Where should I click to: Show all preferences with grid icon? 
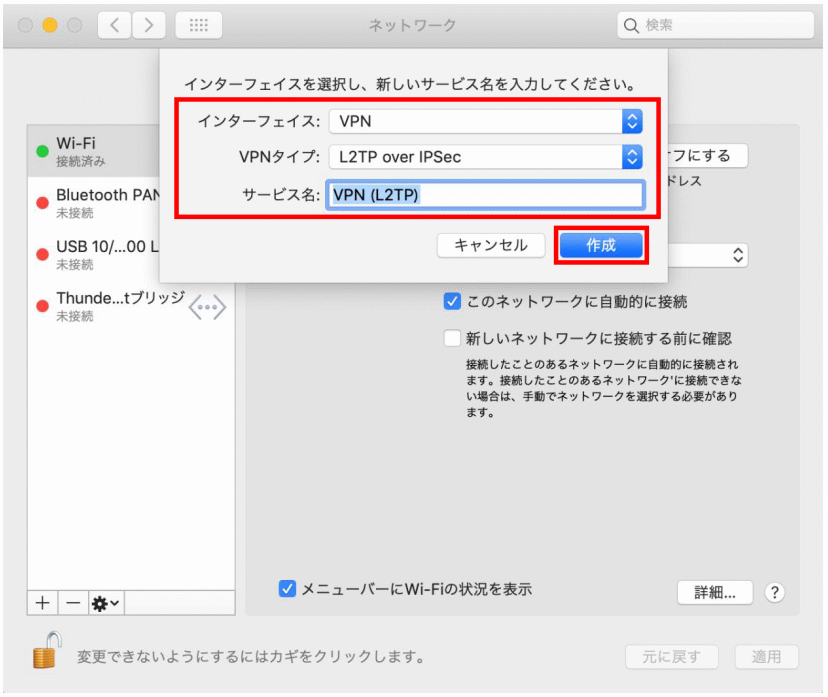[198, 25]
